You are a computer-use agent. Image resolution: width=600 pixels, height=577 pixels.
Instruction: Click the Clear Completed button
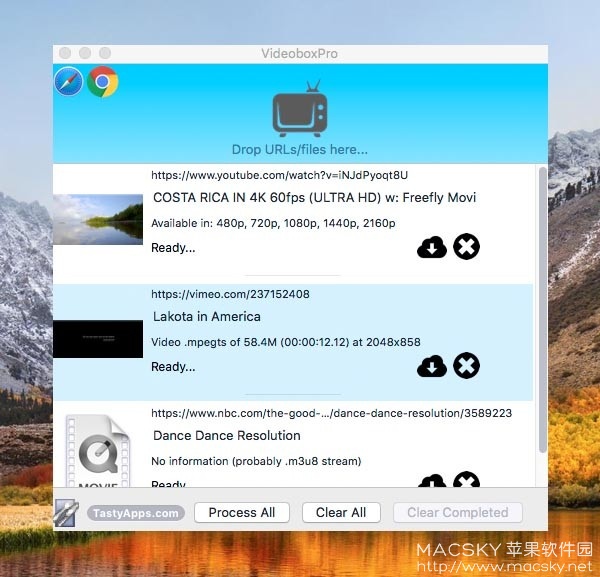coord(458,512)
